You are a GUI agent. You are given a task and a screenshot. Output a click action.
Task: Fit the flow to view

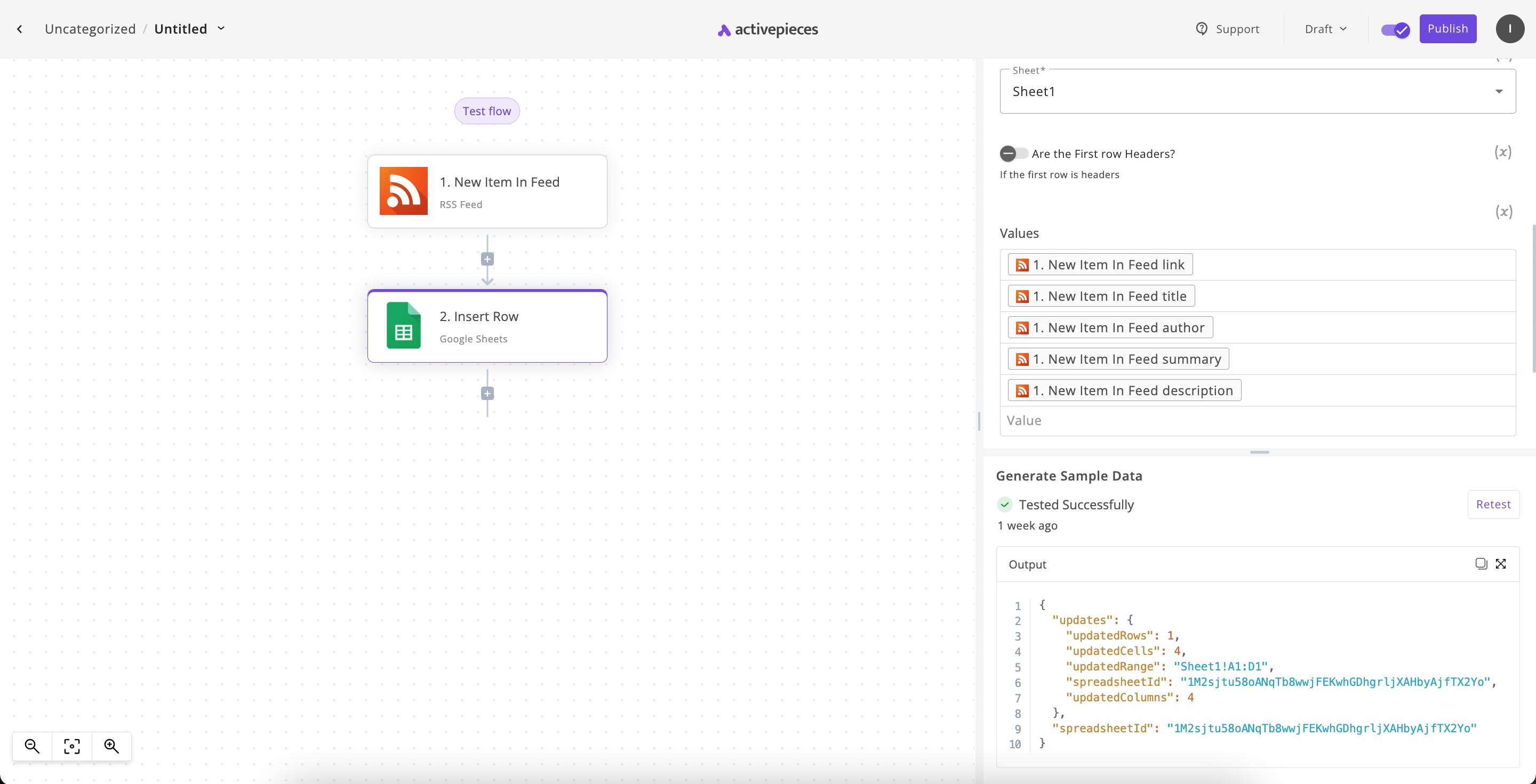point(71,746)
